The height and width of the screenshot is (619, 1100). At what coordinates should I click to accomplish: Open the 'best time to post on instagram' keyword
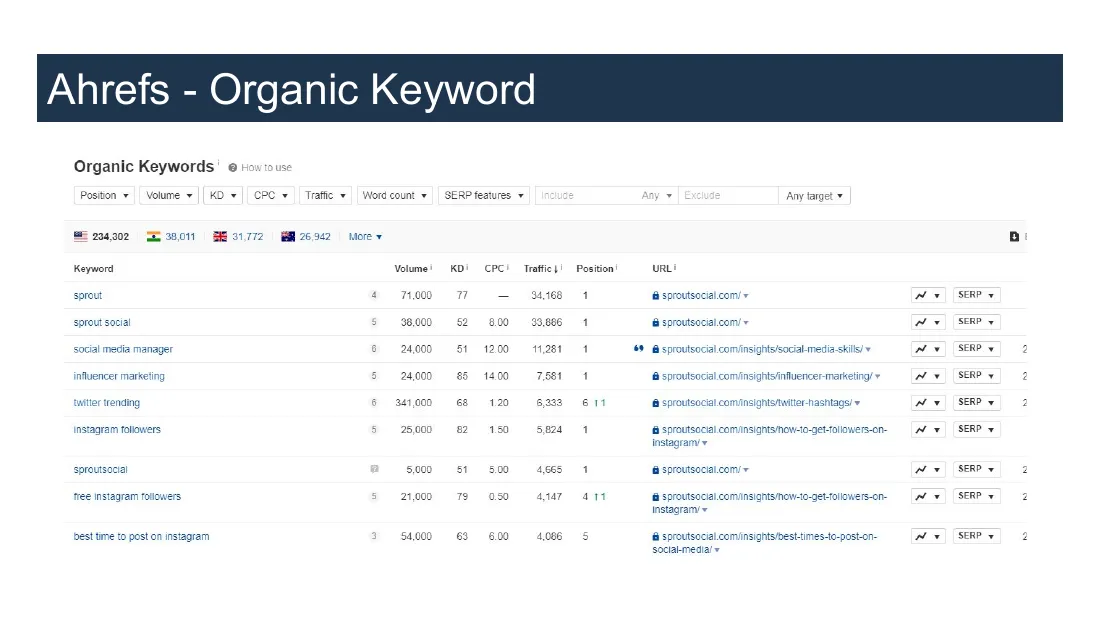(141, 537)
